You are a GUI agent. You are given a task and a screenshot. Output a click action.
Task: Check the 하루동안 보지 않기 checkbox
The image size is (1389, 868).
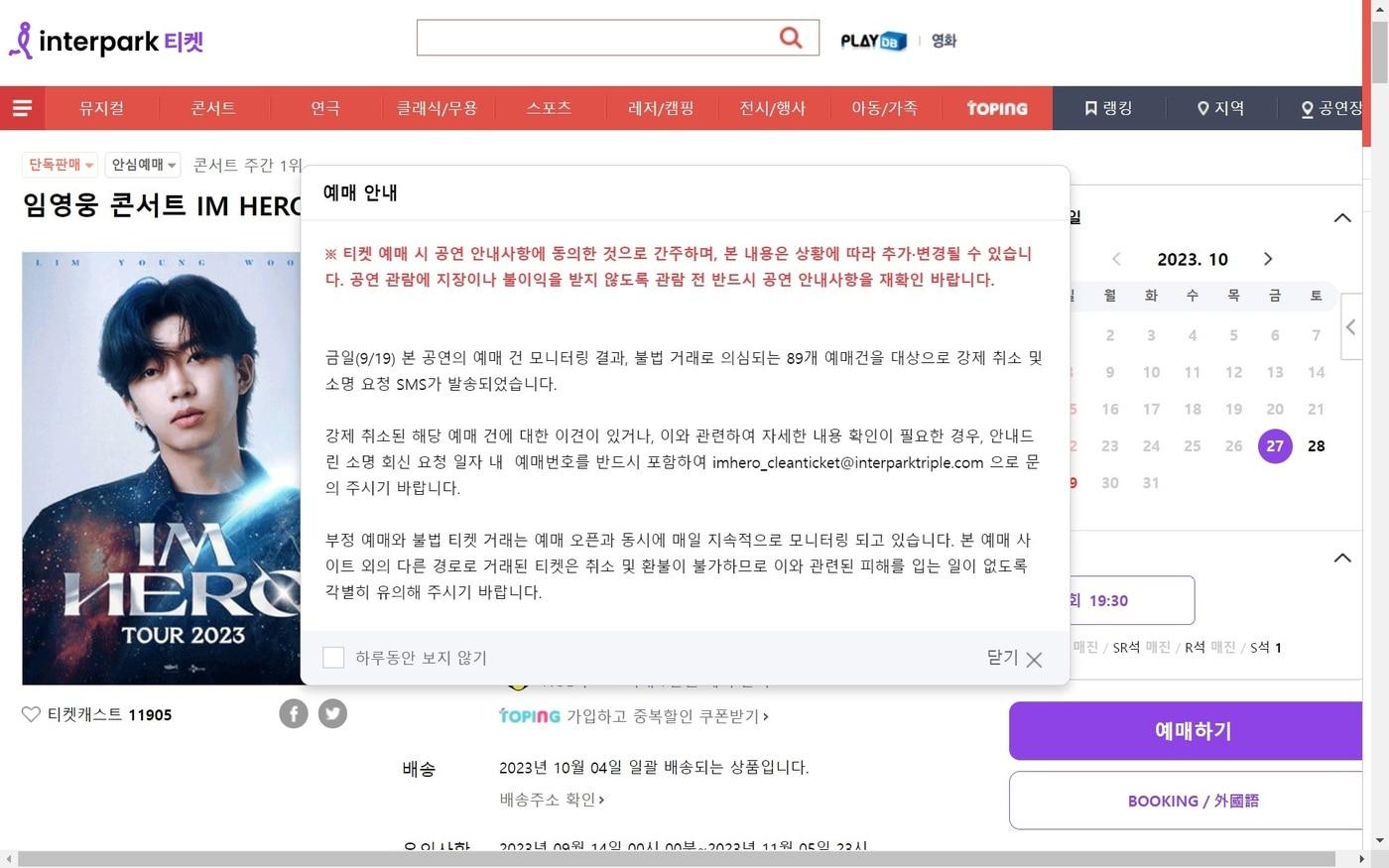[x=333, y=658]
